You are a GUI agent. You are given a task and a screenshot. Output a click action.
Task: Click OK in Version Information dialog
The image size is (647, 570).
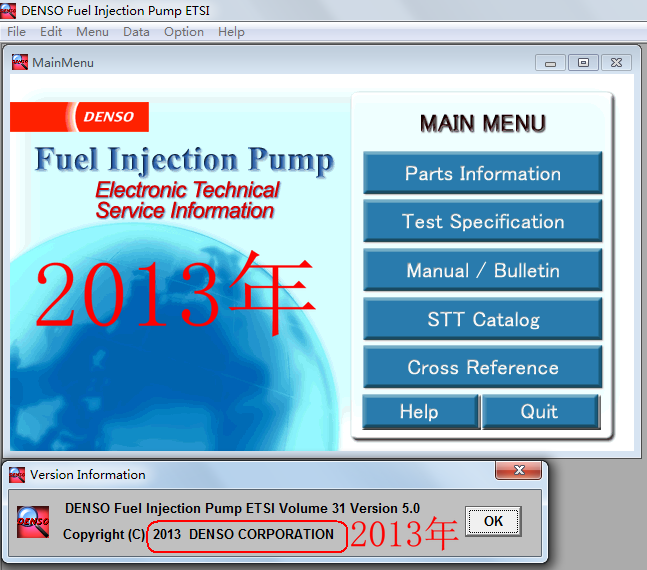pos(493,521)
